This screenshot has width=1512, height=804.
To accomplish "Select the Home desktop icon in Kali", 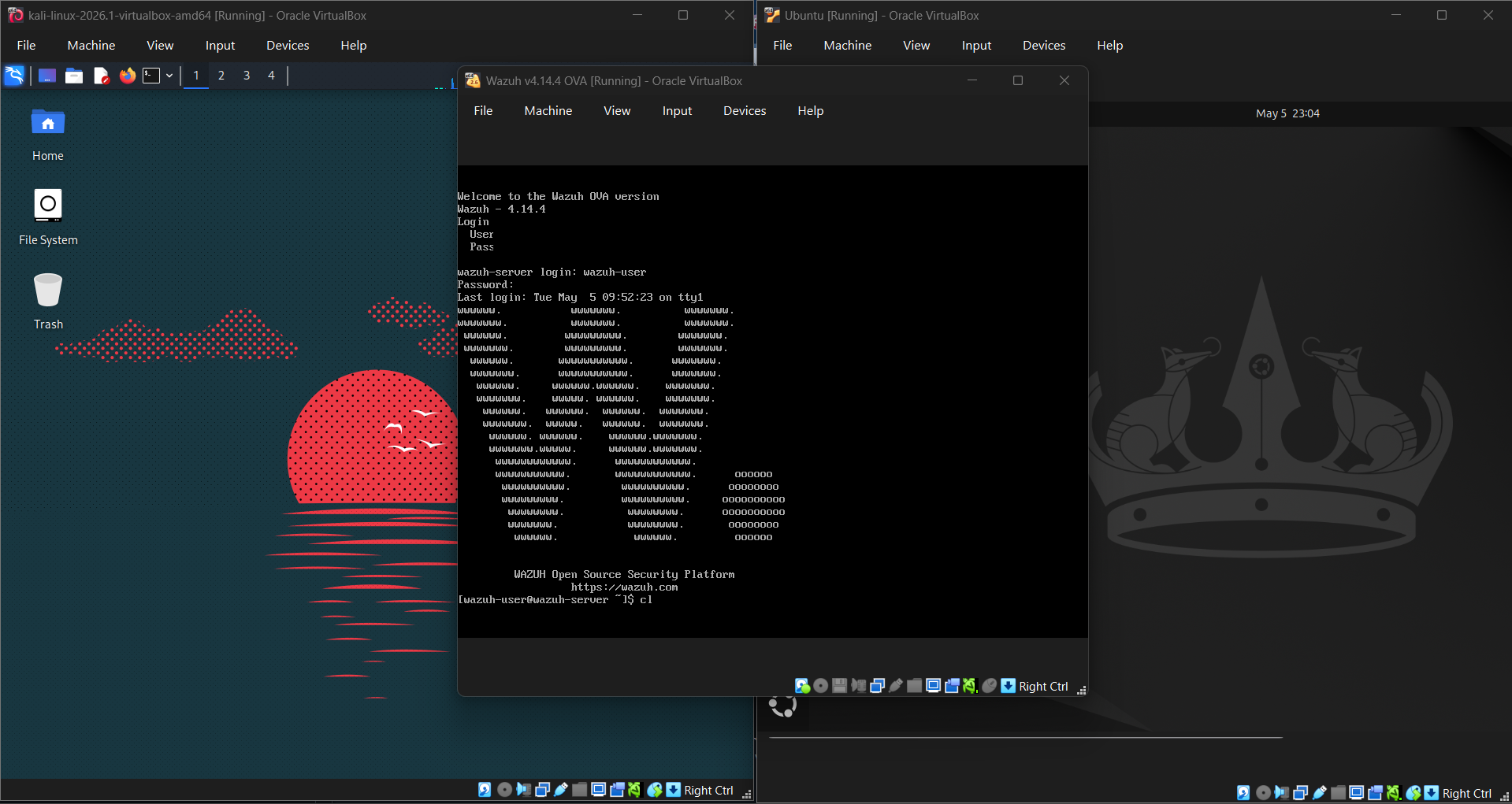I will (x=48, y=135).
